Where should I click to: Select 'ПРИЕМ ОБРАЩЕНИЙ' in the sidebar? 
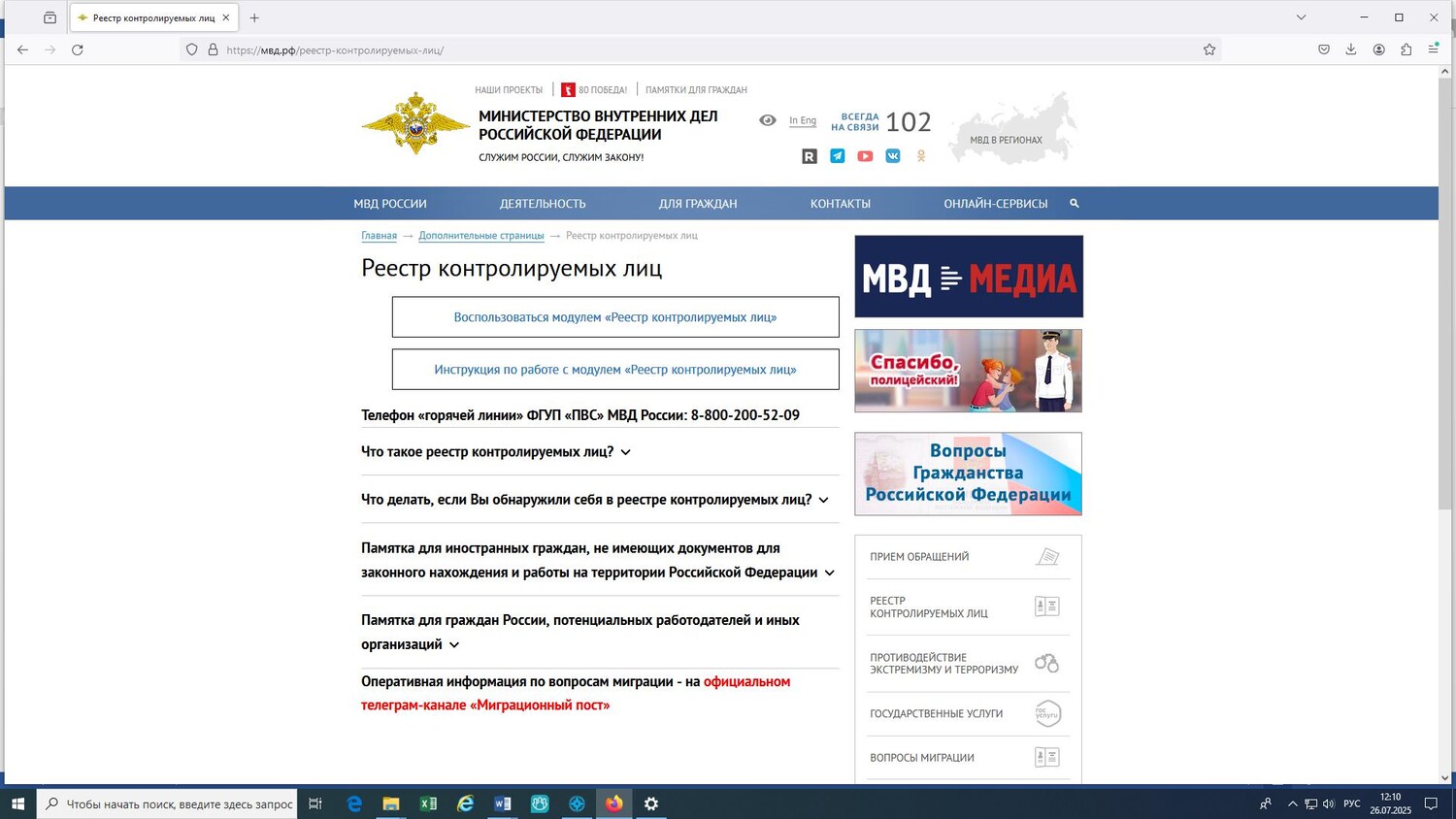pos(919,557)
